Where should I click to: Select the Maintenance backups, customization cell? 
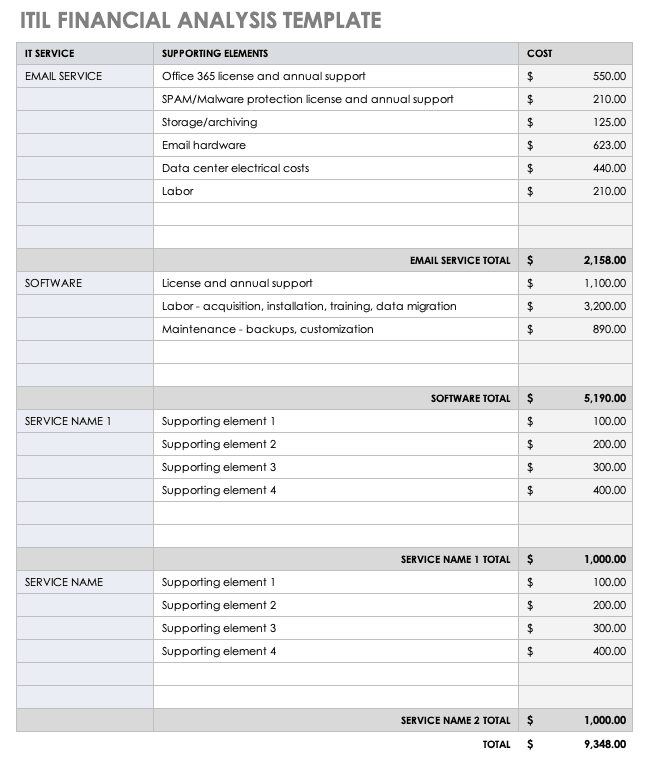[x=267, y=329]
